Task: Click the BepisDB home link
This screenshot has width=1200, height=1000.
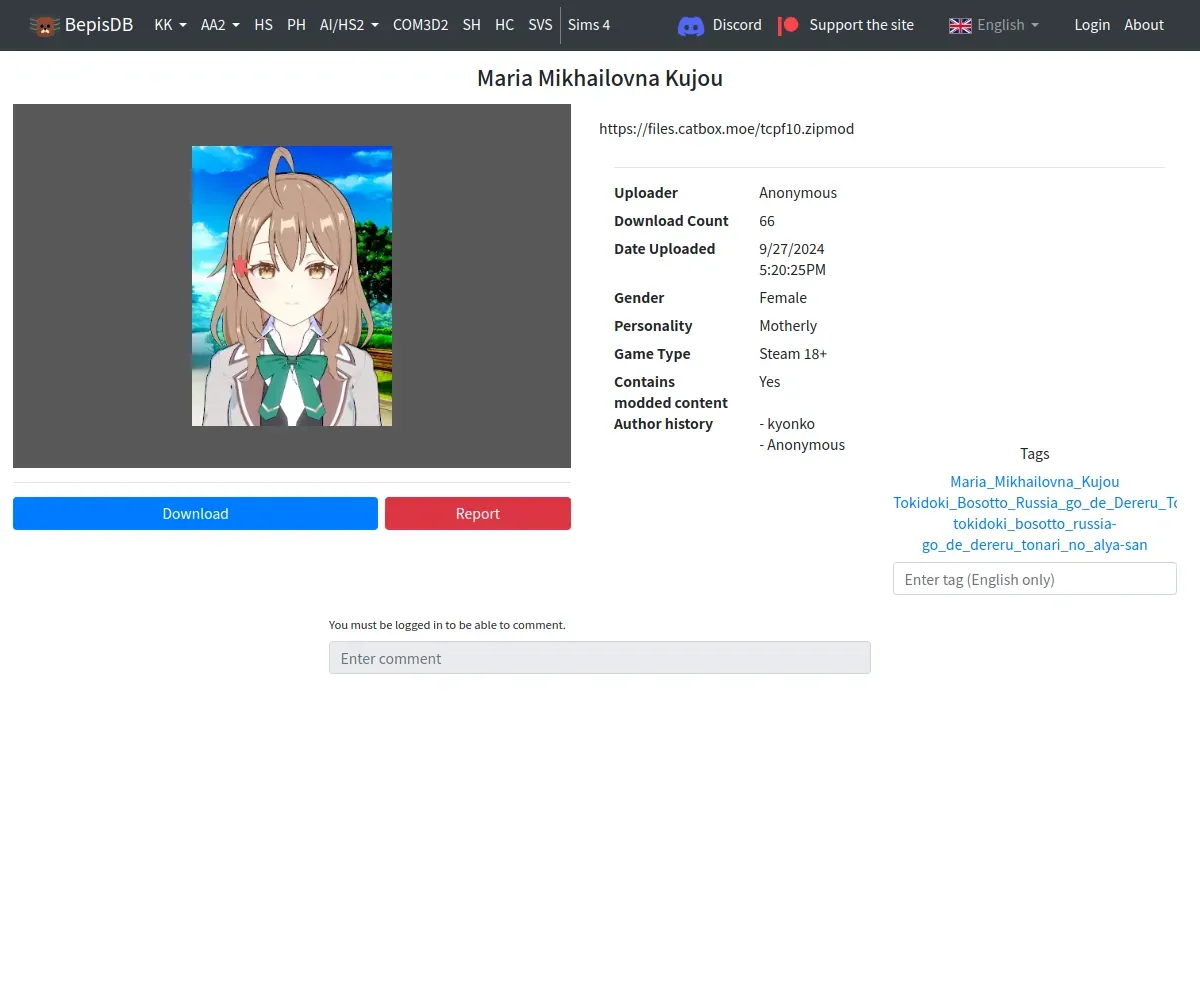Action: [81, 25]
